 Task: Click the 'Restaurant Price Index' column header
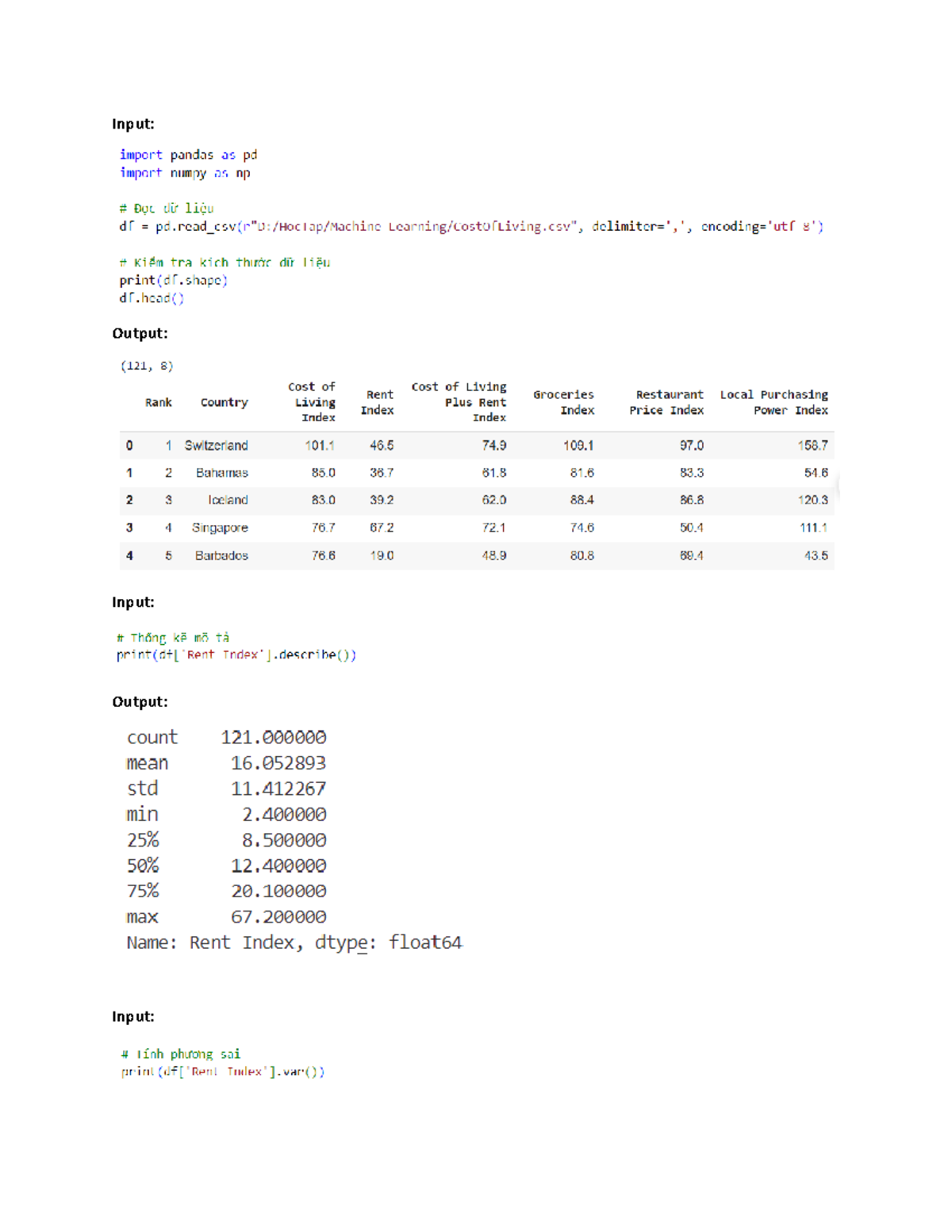(x=667, y=402)
